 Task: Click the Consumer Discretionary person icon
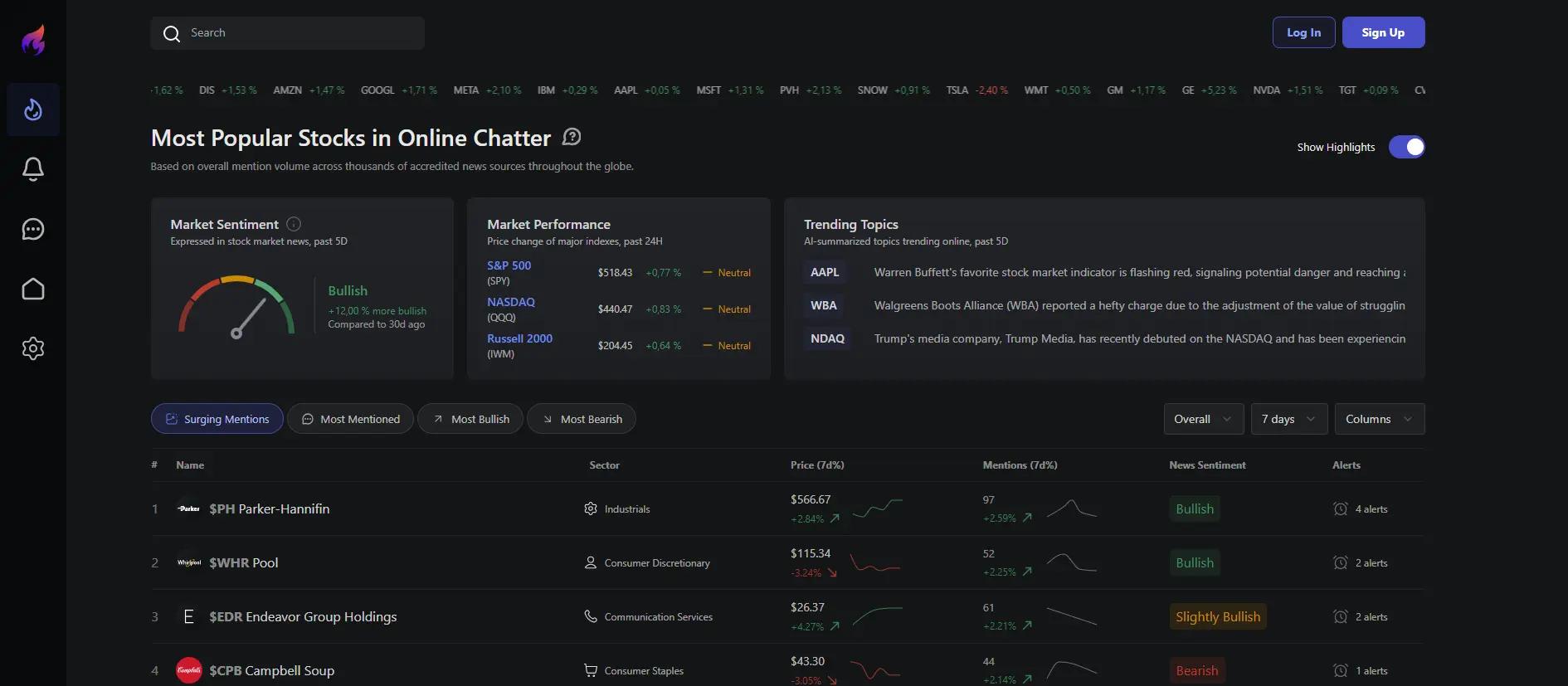[x=591, y=562]
